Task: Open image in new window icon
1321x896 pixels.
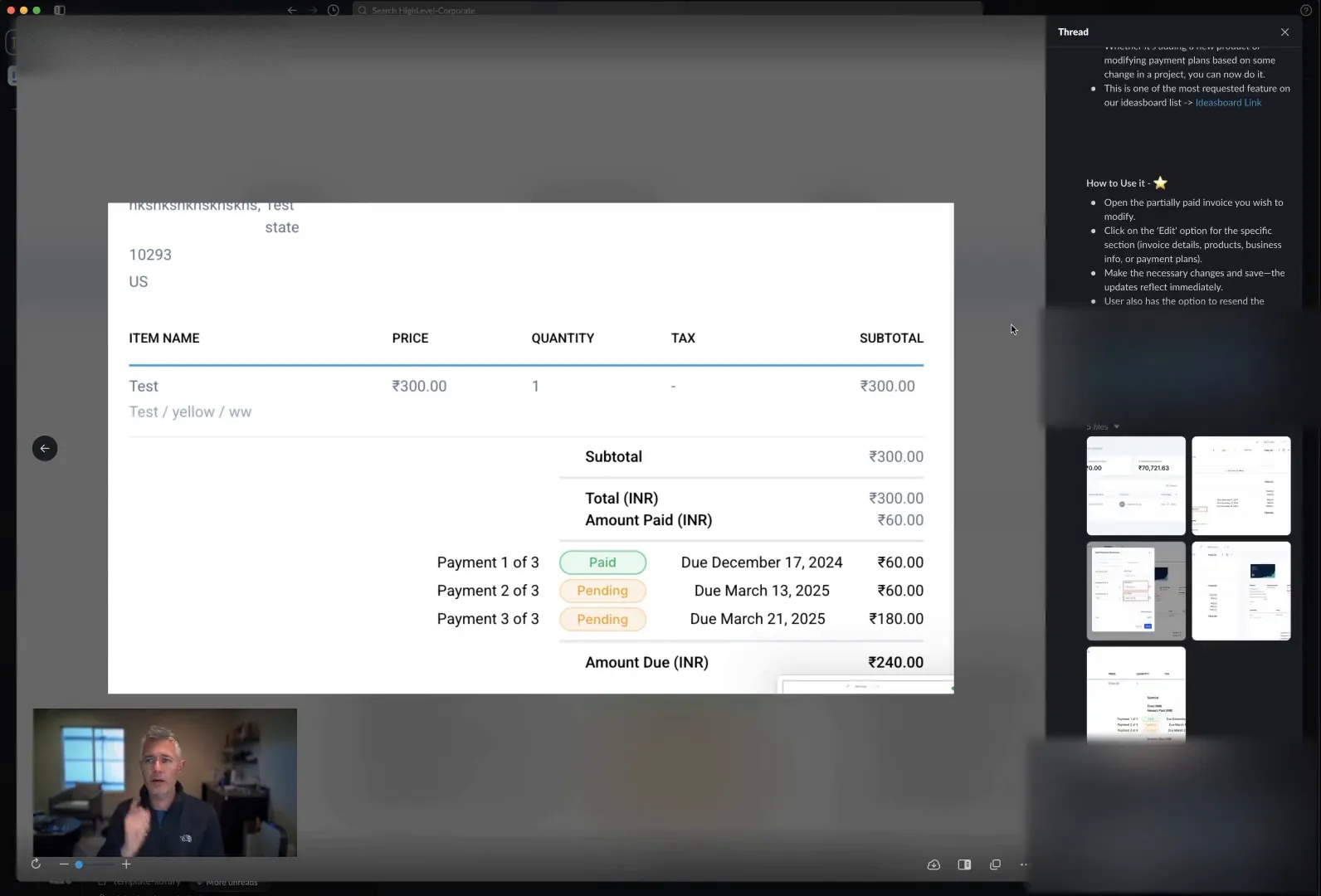Action: click(995, 864)
